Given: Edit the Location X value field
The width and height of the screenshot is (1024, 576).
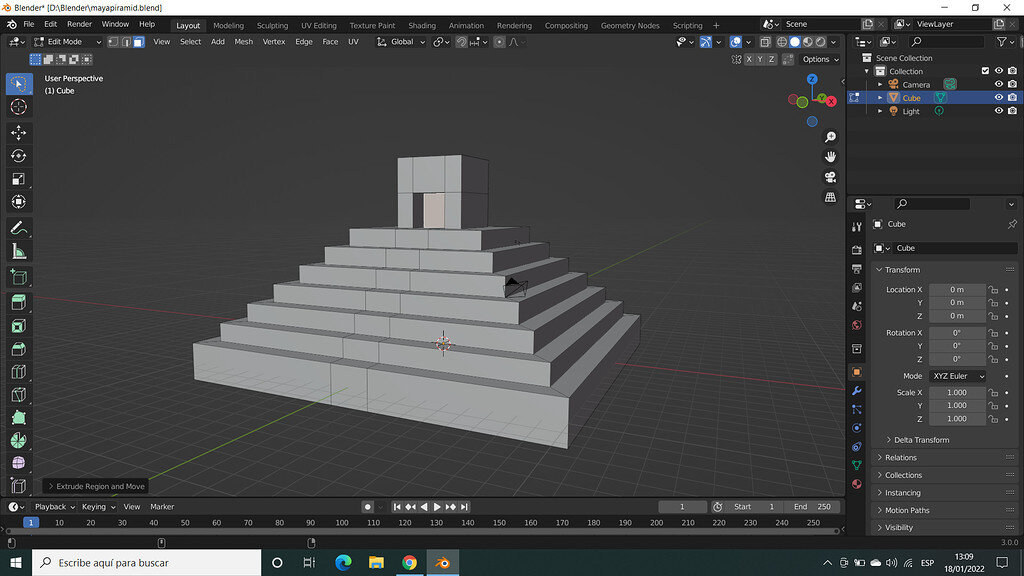Looking at the screenshot, I should tap(955, 289).
